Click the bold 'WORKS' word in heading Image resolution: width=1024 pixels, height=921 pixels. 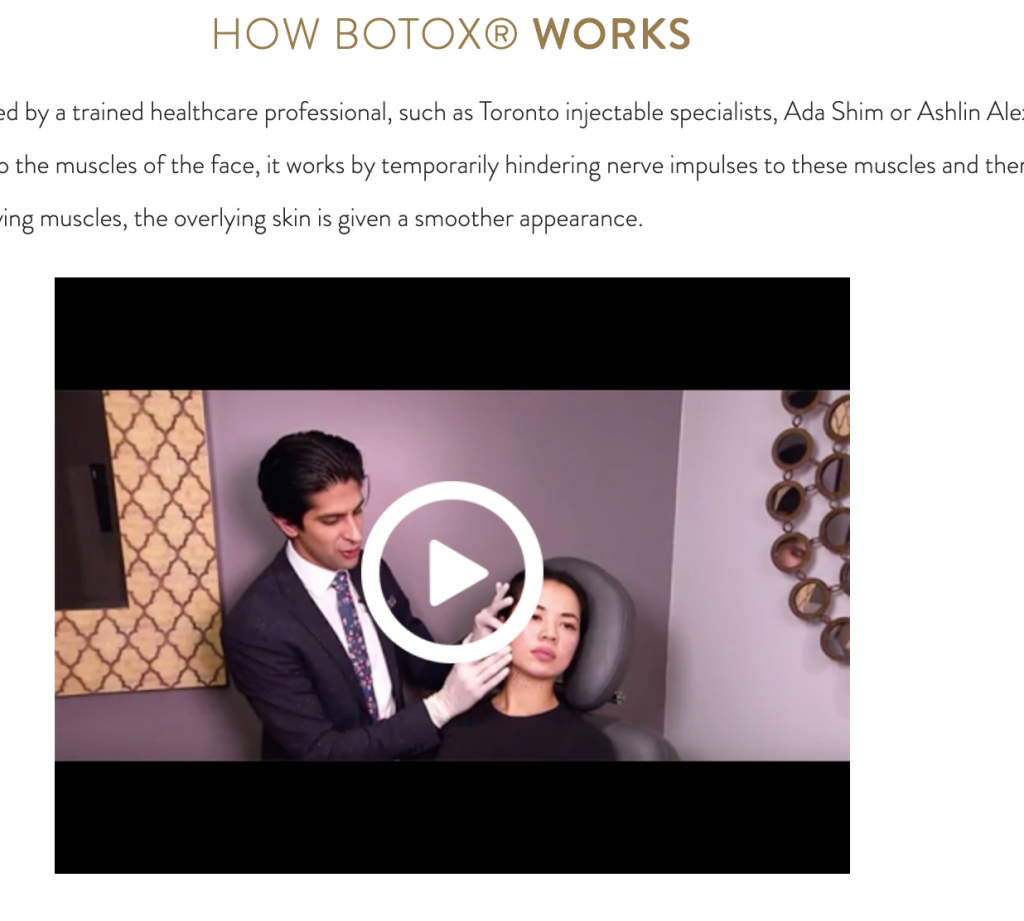tap(612, 34)
